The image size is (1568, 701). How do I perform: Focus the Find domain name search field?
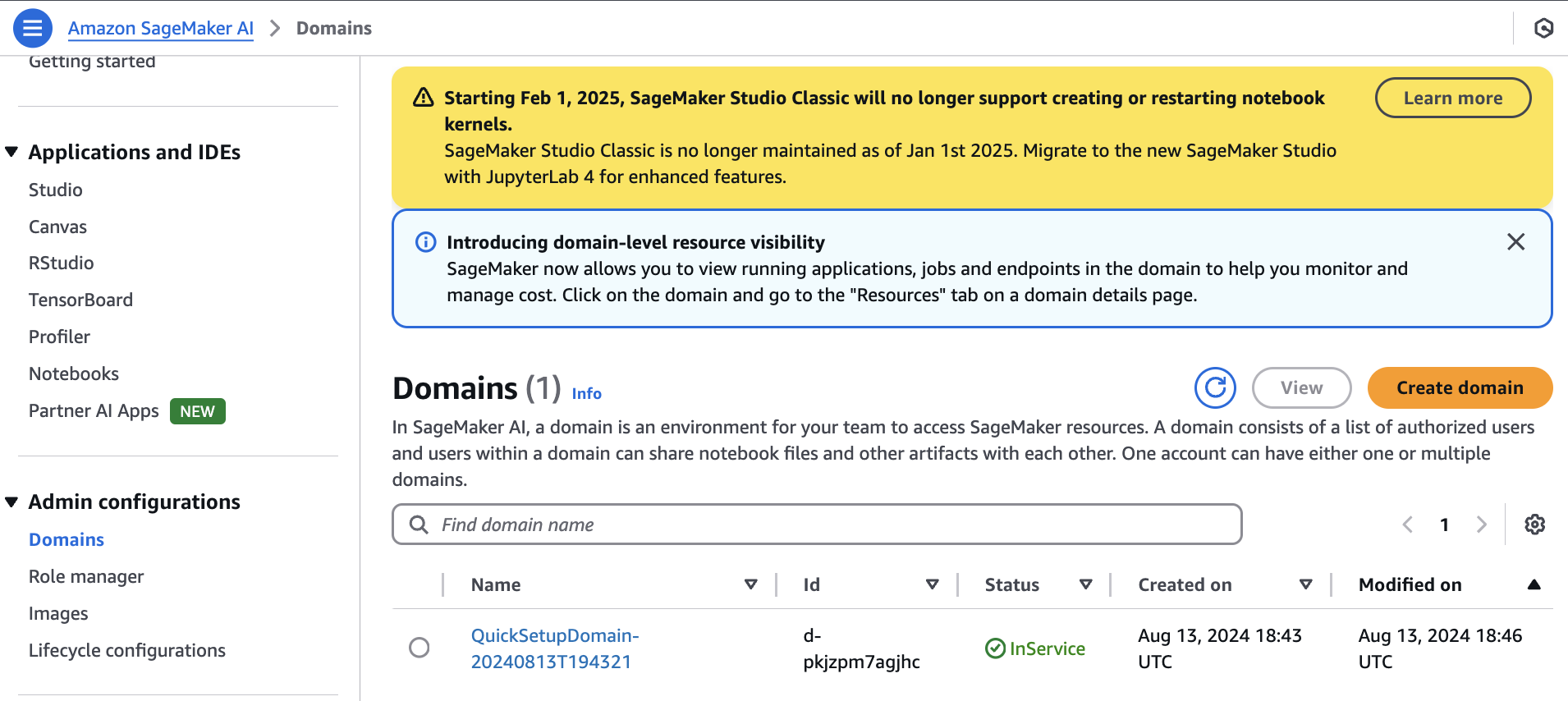(x=817, y=524)
